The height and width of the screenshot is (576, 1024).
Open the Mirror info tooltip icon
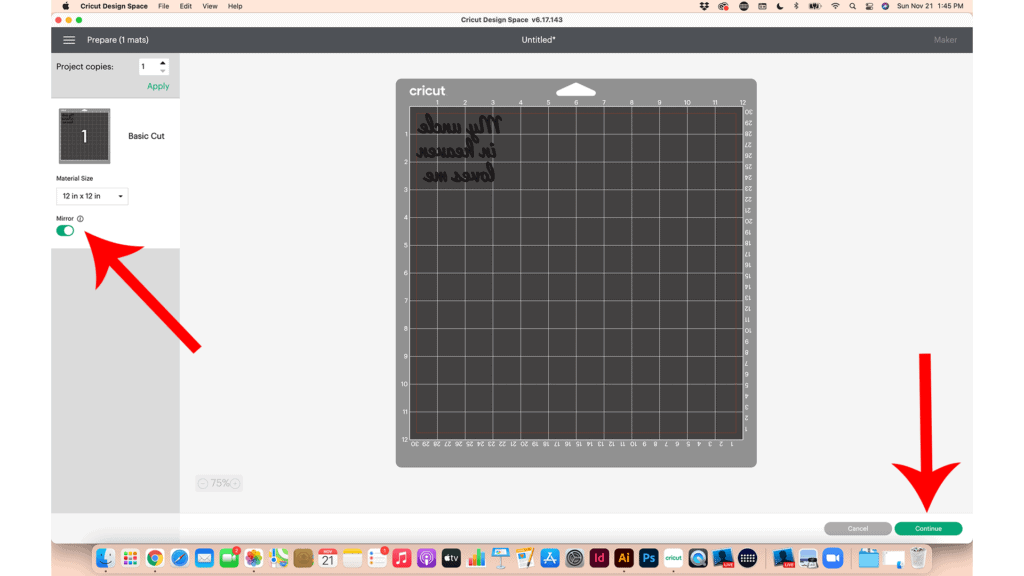[80, 219]
